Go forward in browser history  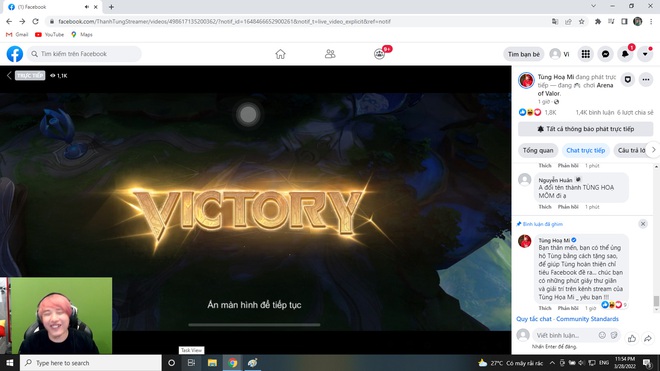coord(22,21)
